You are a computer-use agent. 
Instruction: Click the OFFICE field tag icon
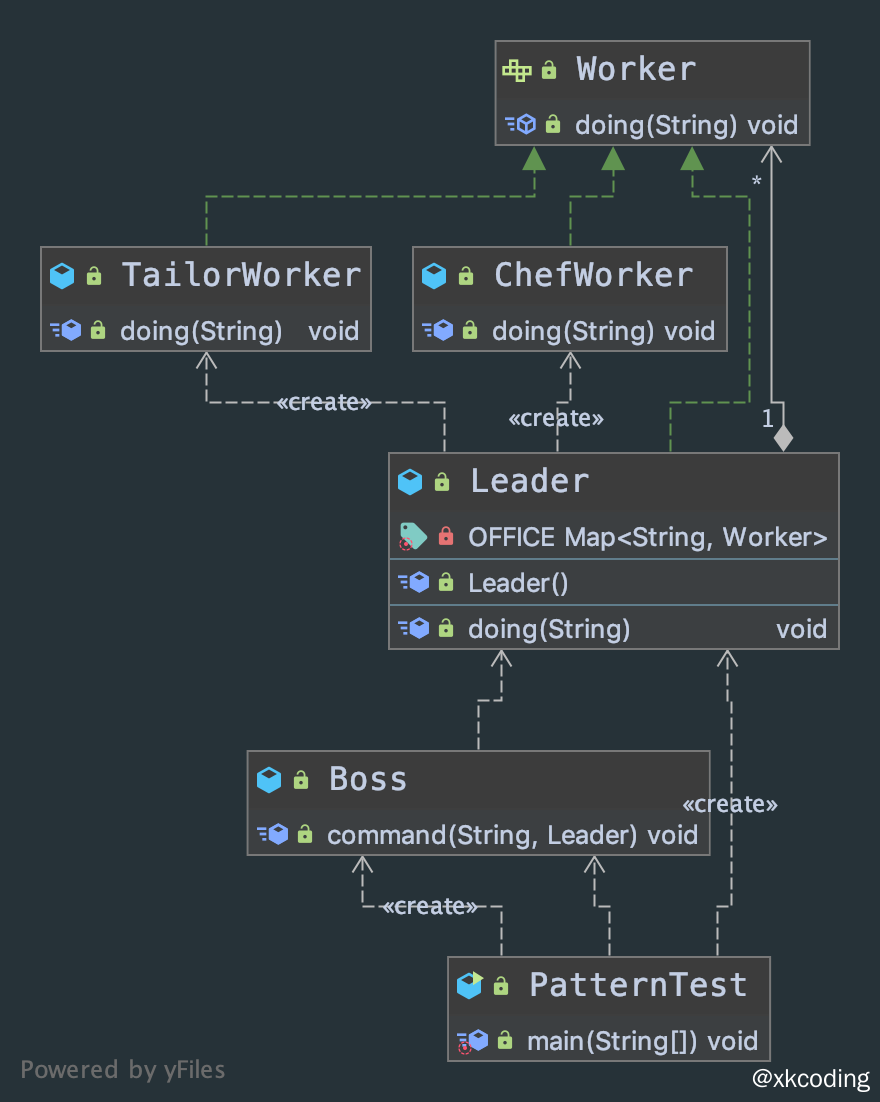[x=412, y=537]
